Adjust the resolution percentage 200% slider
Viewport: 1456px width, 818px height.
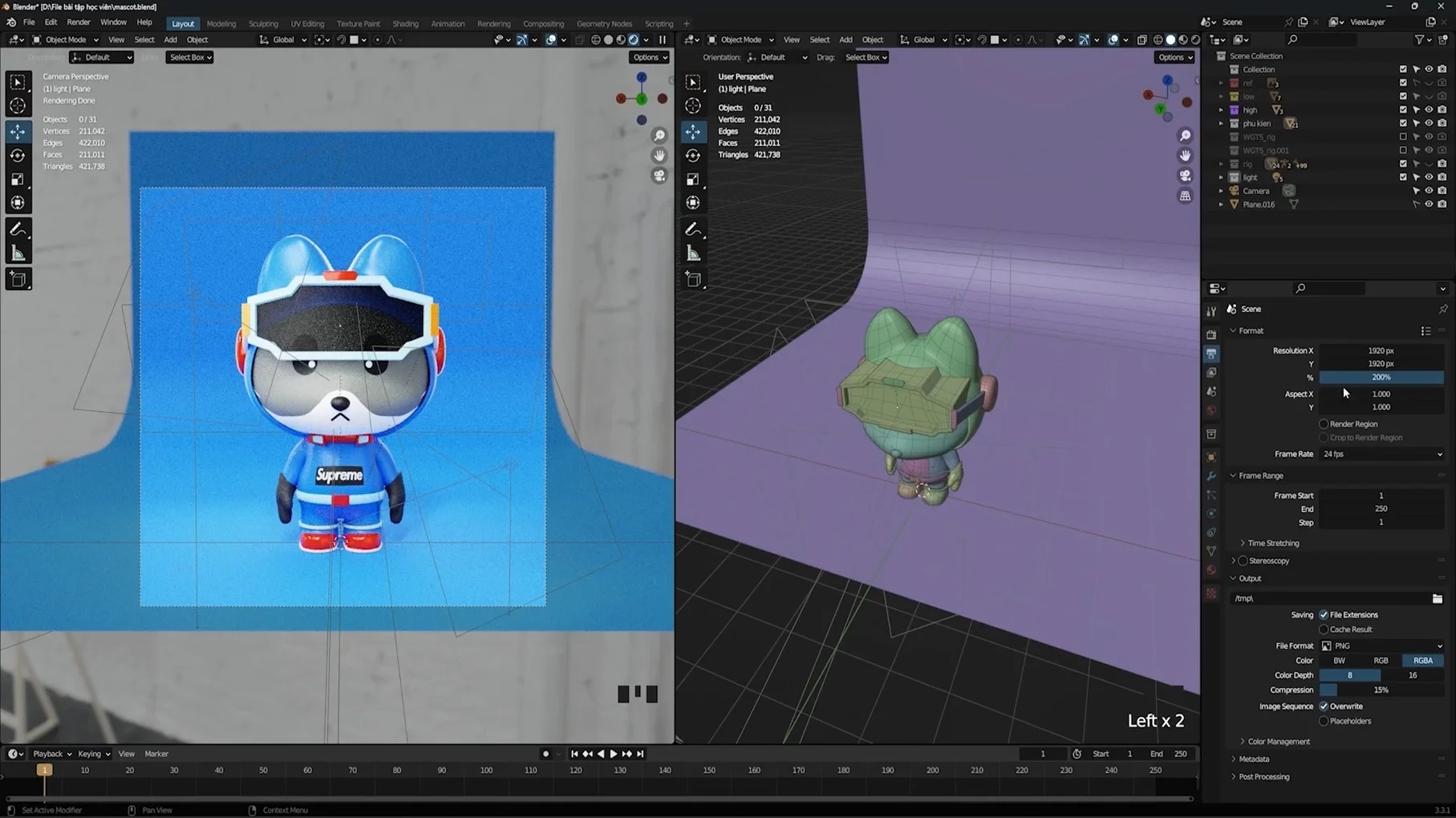pos(1381,378)
